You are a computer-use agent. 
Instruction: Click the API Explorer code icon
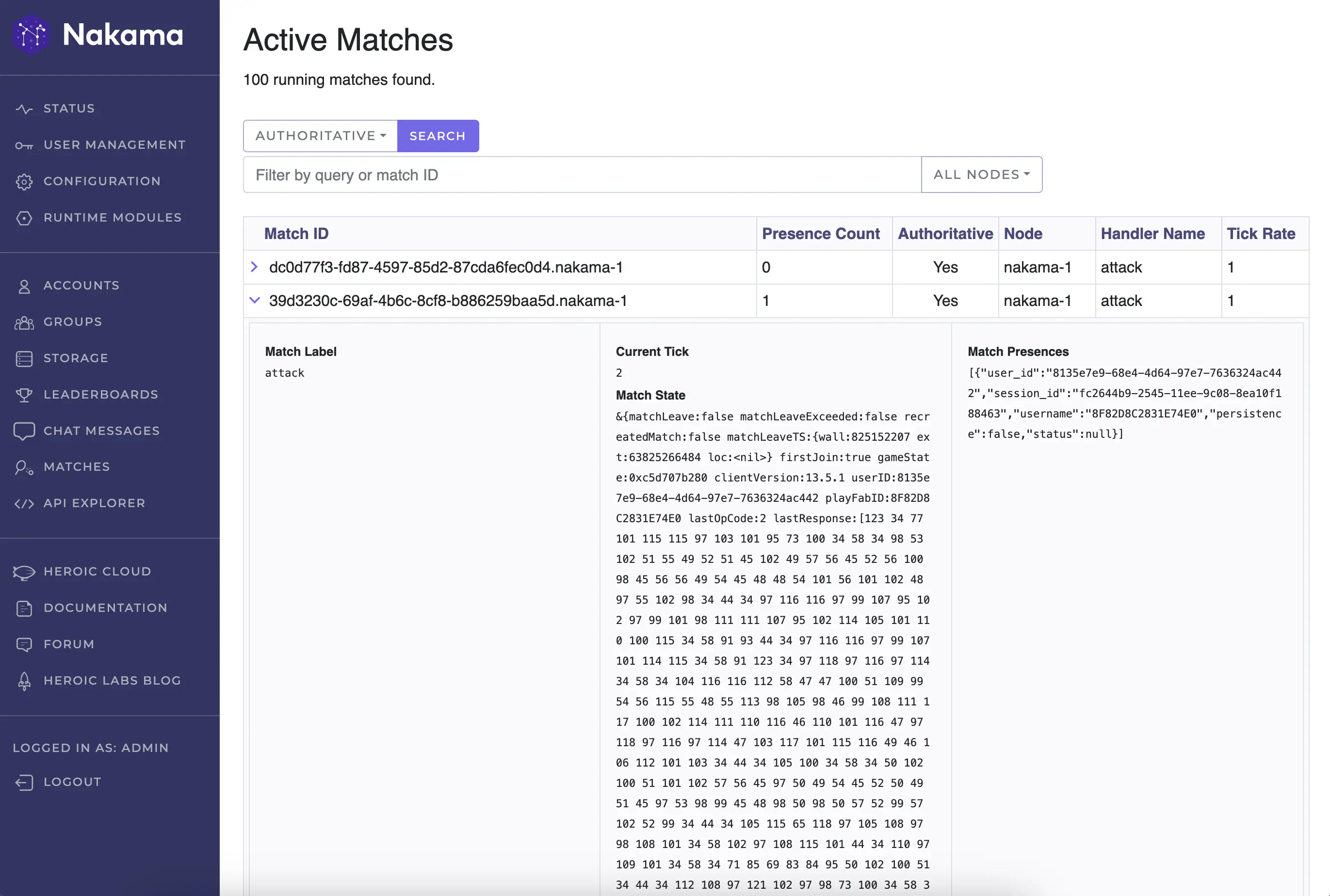[x=24, y=503]
